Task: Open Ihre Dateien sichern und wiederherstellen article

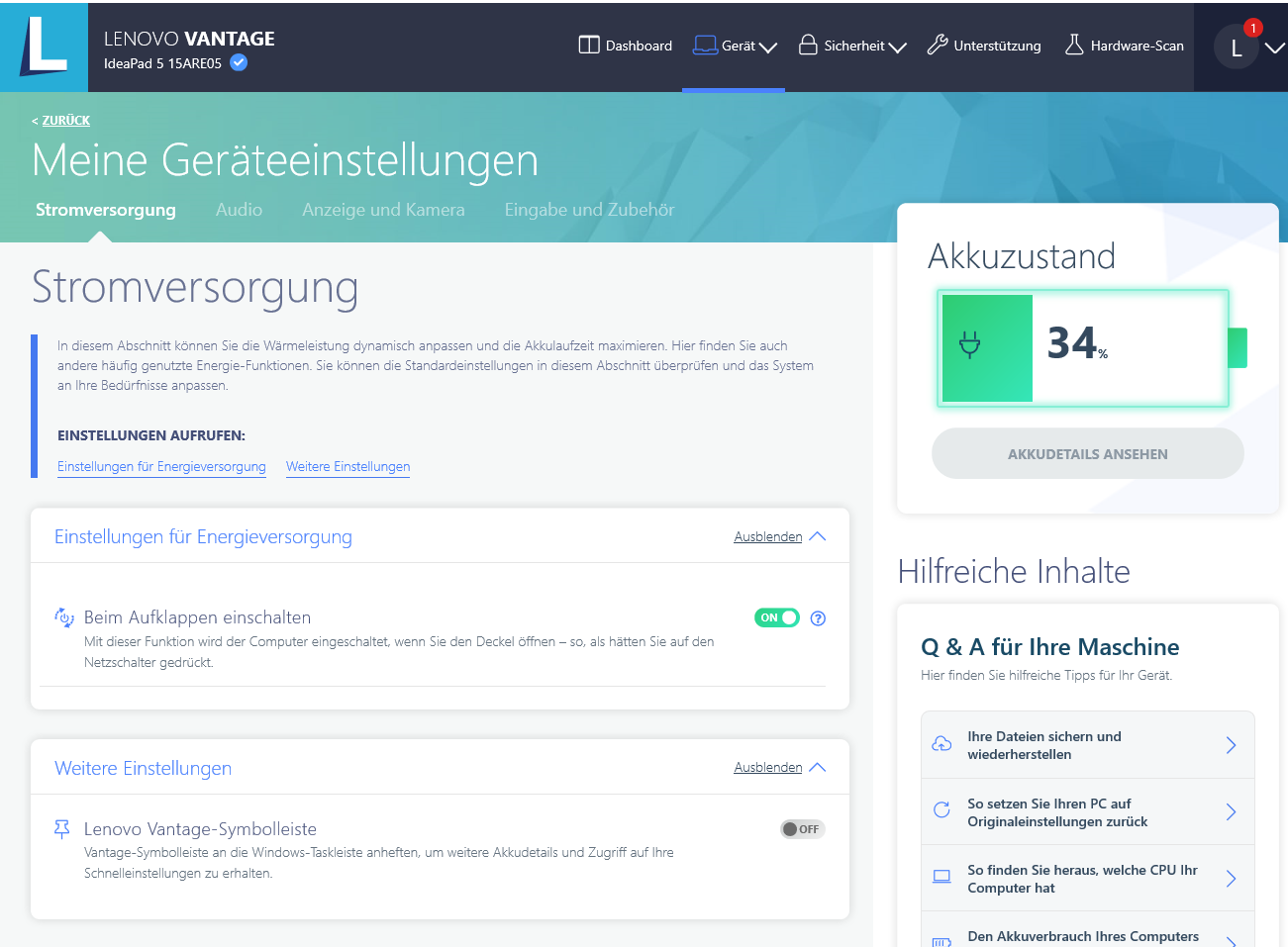Action: (1087, 745)
